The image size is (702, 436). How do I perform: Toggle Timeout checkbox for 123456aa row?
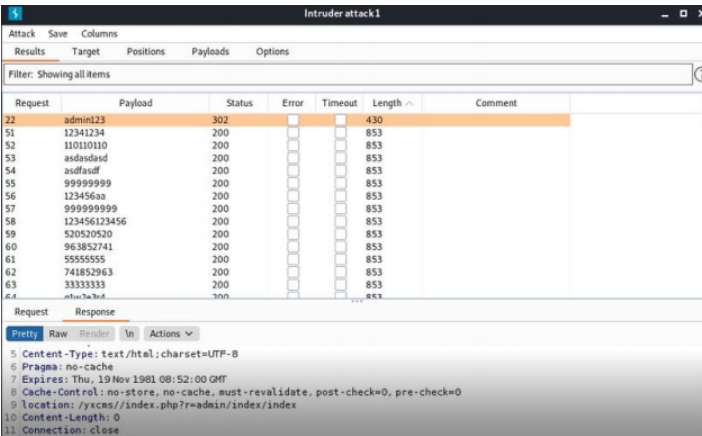340,196
